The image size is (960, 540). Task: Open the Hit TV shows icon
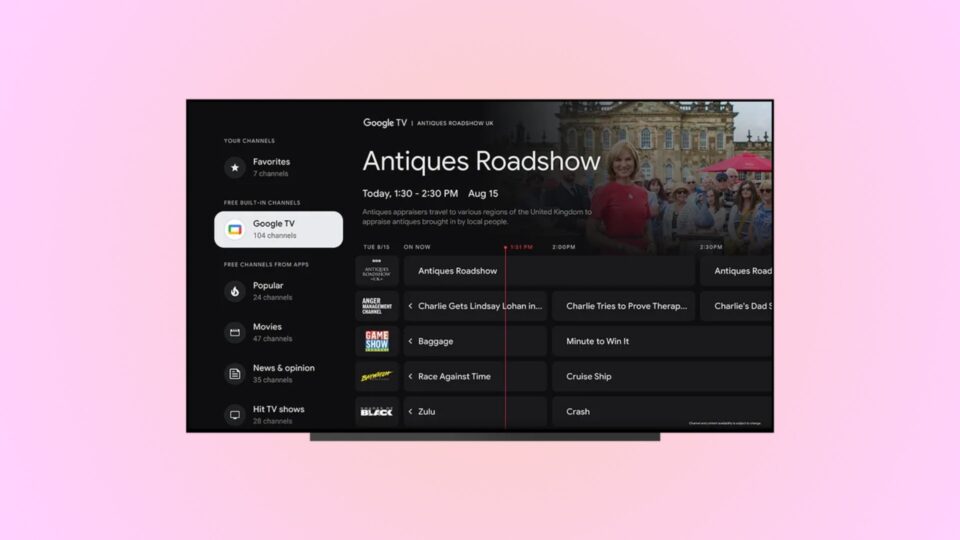click(x=235, y=415)
